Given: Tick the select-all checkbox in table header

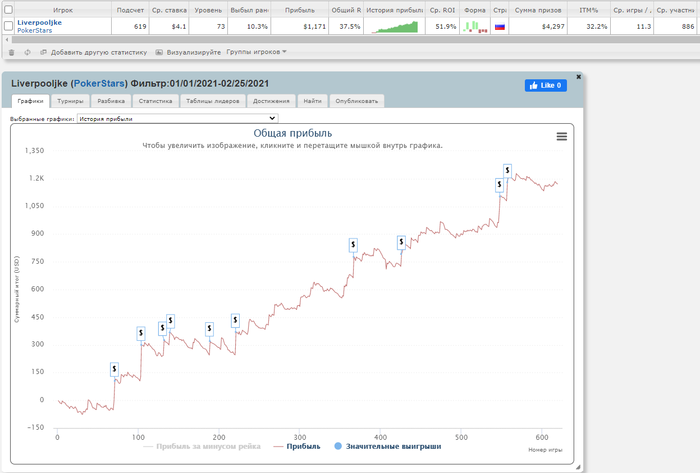Looking at the screenshot, I should (x=8, y=9).
